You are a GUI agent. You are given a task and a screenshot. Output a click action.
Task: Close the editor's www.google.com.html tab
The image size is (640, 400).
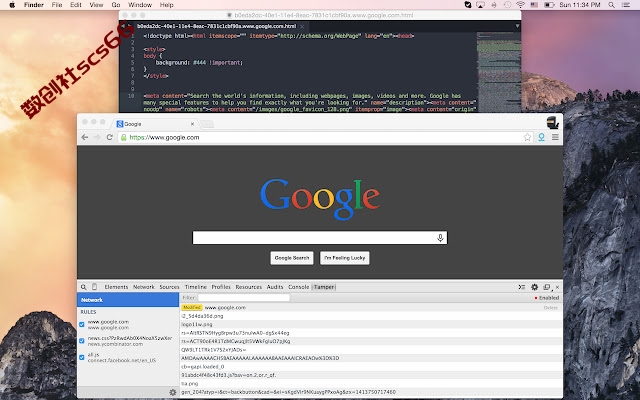pyautogui.click(x=302, y=26)
